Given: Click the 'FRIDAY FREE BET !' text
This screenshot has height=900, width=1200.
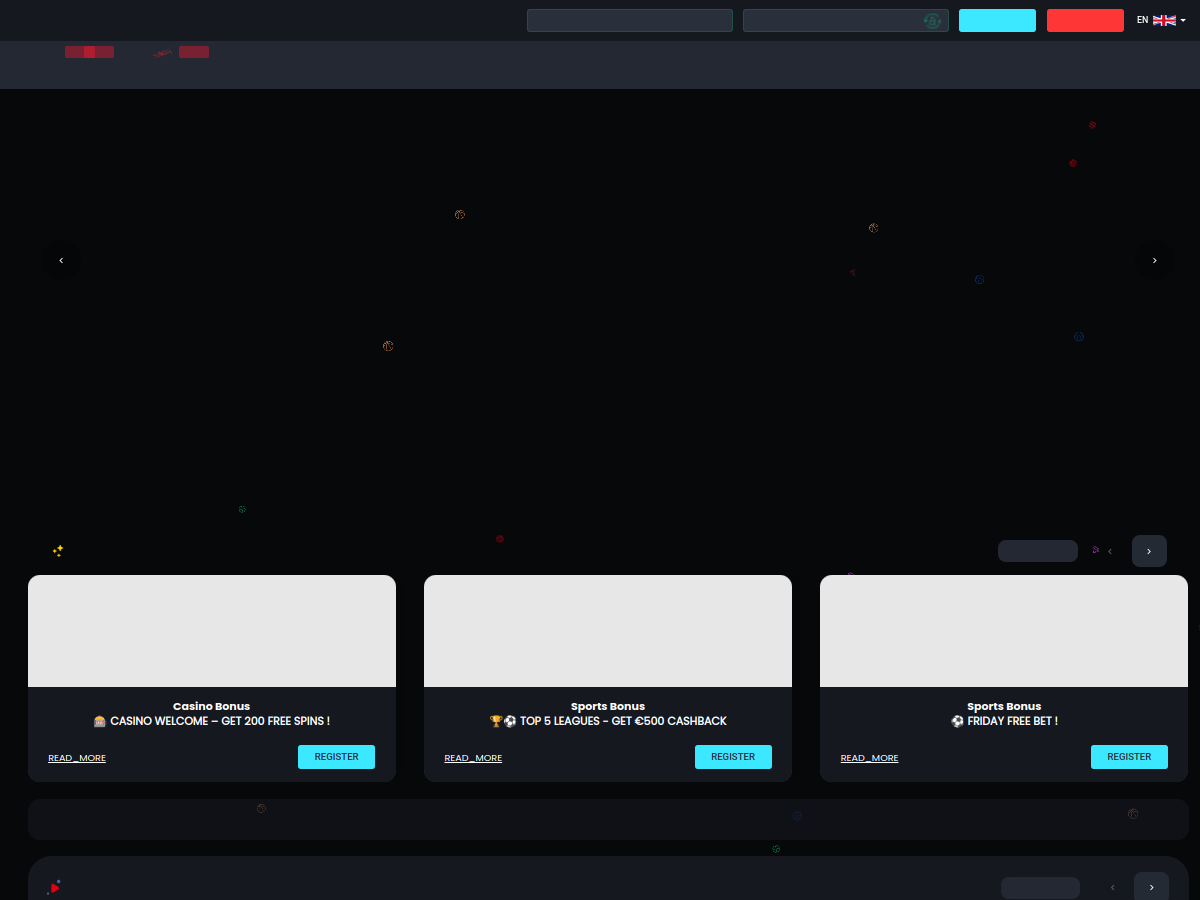Looking at the screenshot, I should tap(1004, 721).
